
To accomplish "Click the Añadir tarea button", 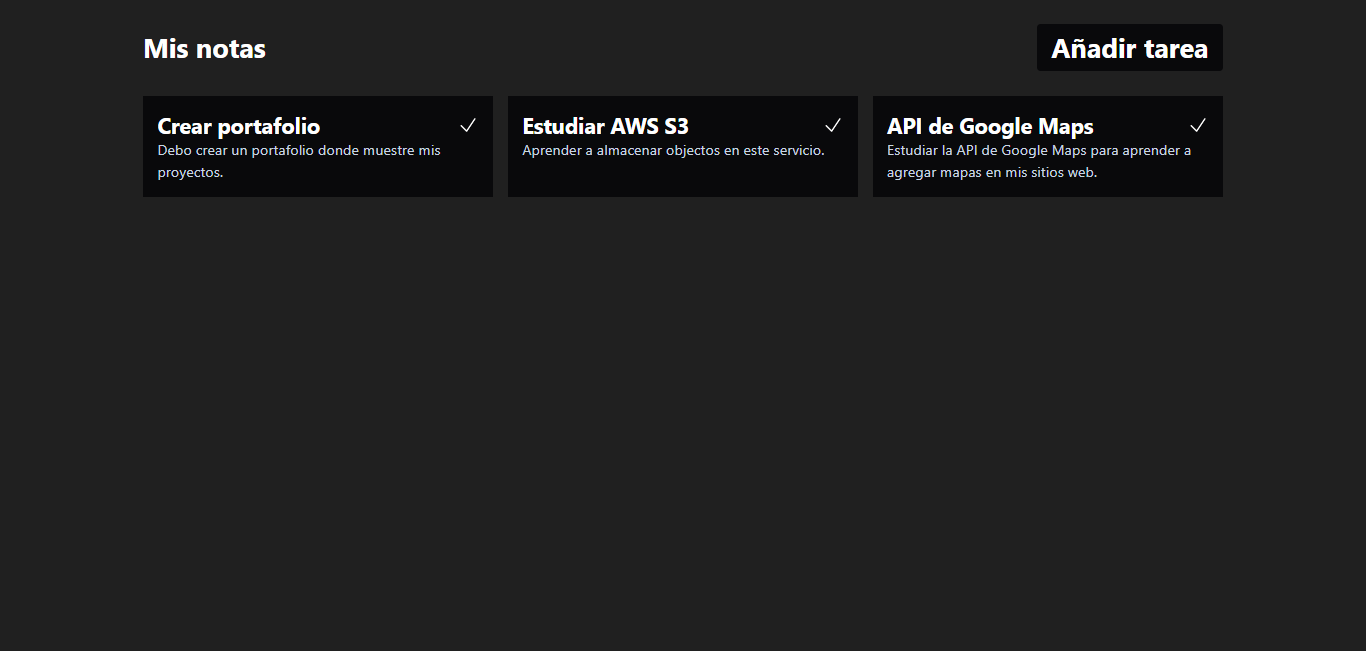I will (x=1129, y=48).
